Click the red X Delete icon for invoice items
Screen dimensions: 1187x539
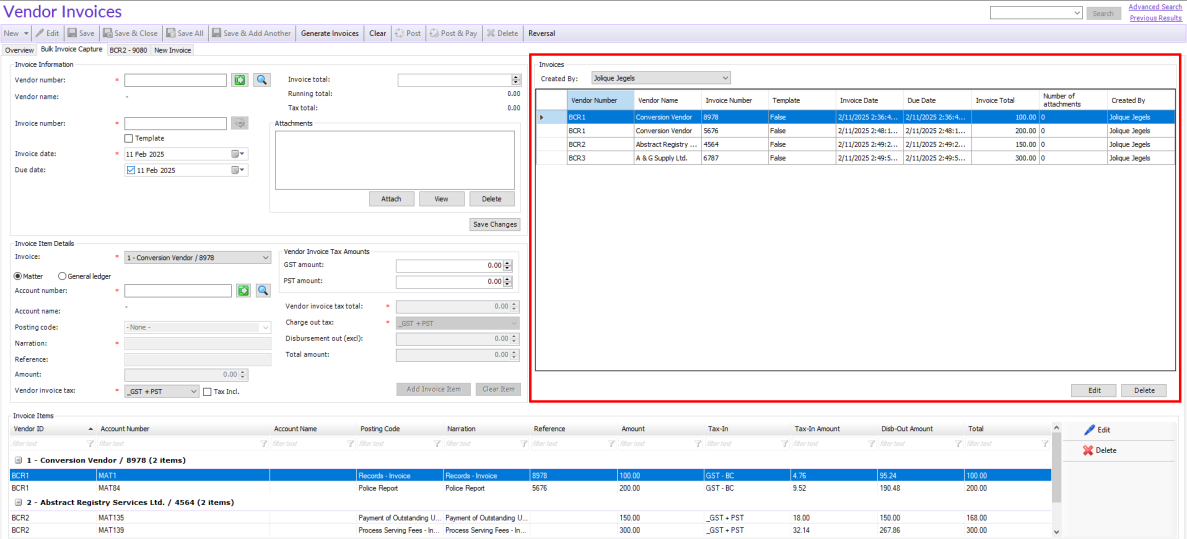click(1089, 450)
